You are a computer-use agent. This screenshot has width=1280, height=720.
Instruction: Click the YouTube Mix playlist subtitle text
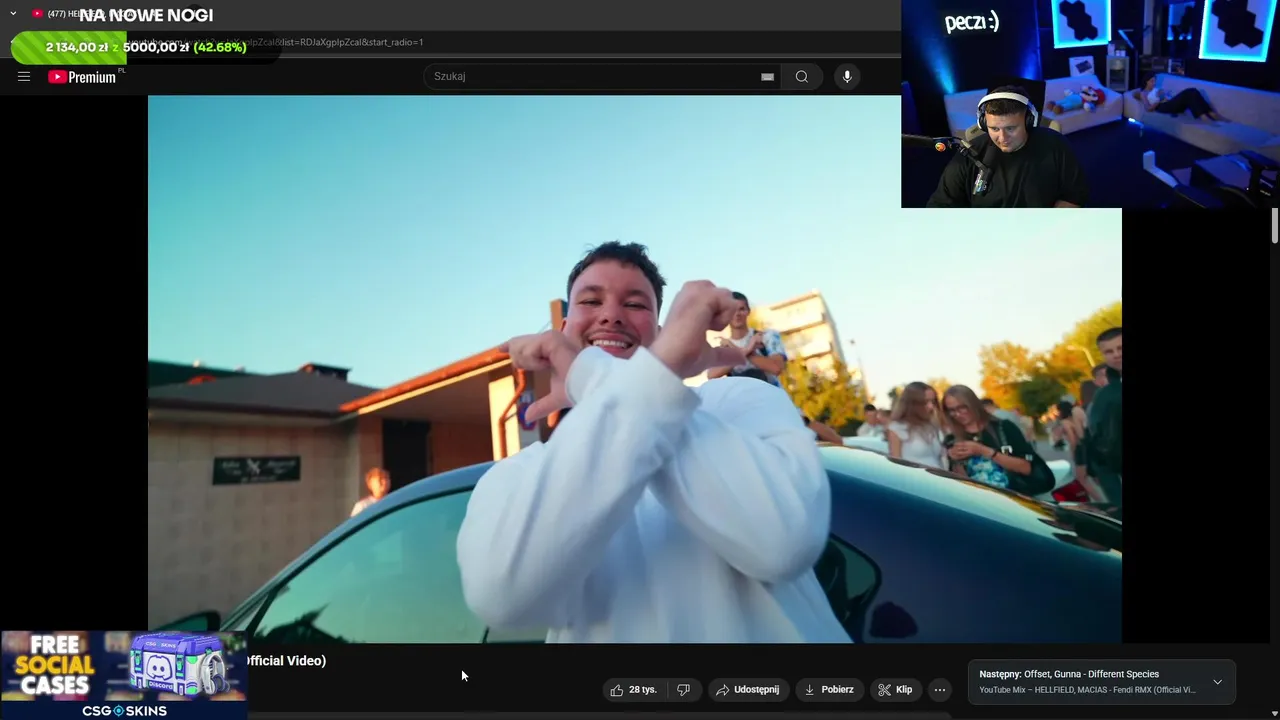pyautogui.click(x=1087, y=690)
